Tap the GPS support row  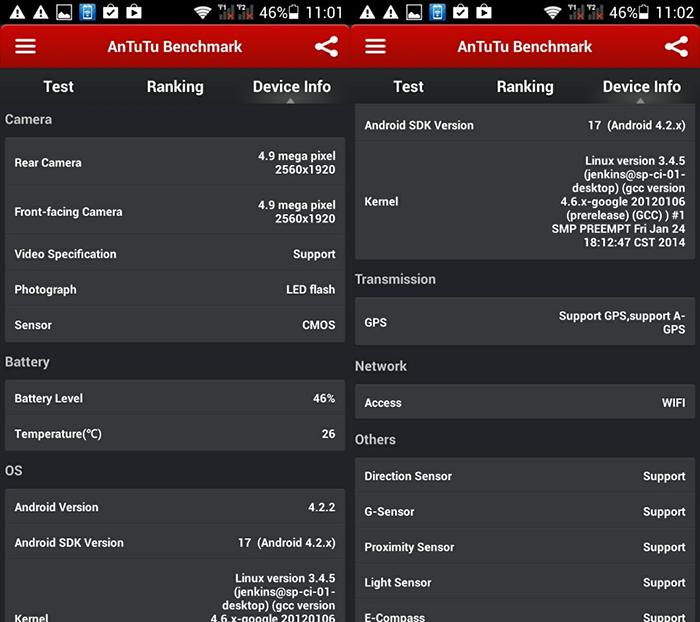pyautogui.click(x=525, y=322)
